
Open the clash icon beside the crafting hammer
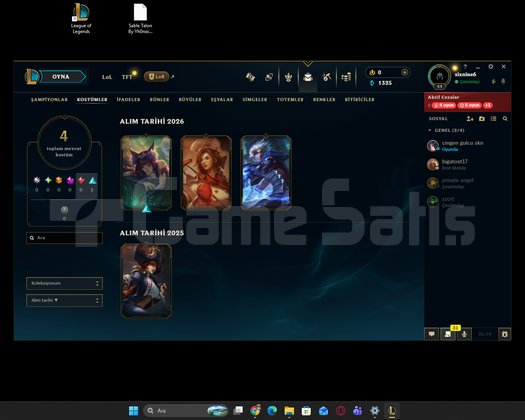pyautogui.click(x=269, y=77)
